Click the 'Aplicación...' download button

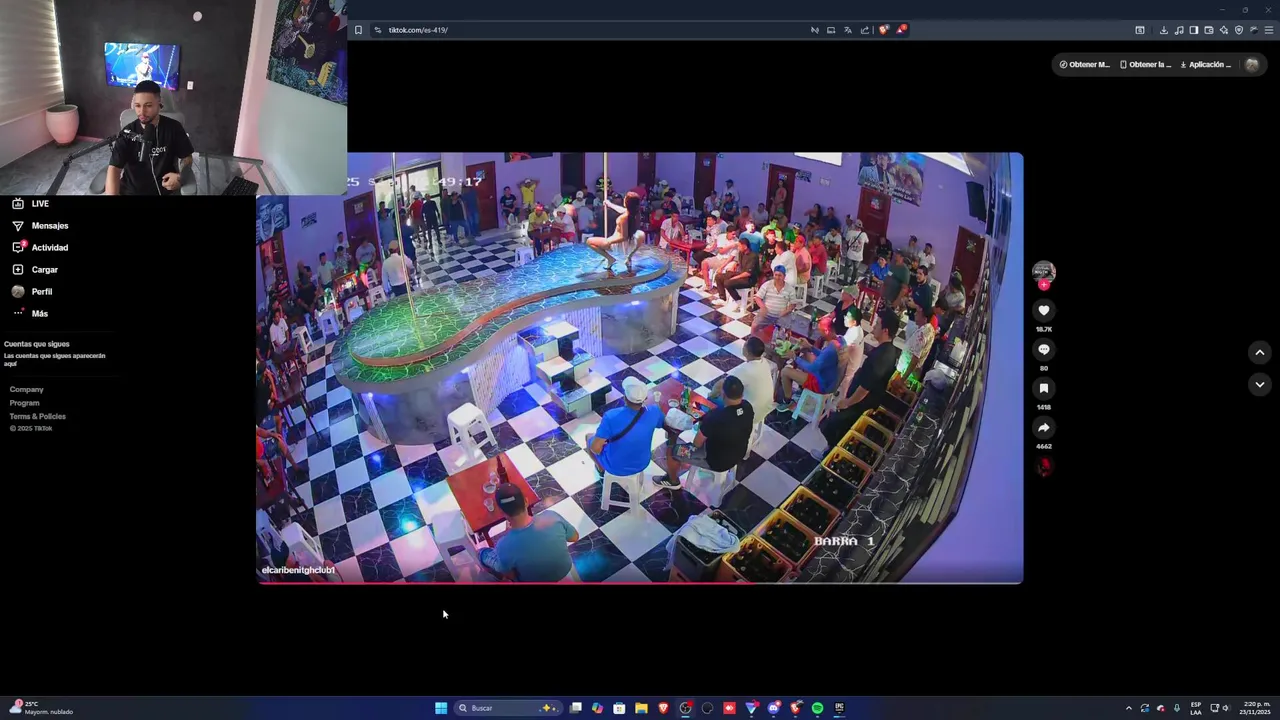point(1206,64)
